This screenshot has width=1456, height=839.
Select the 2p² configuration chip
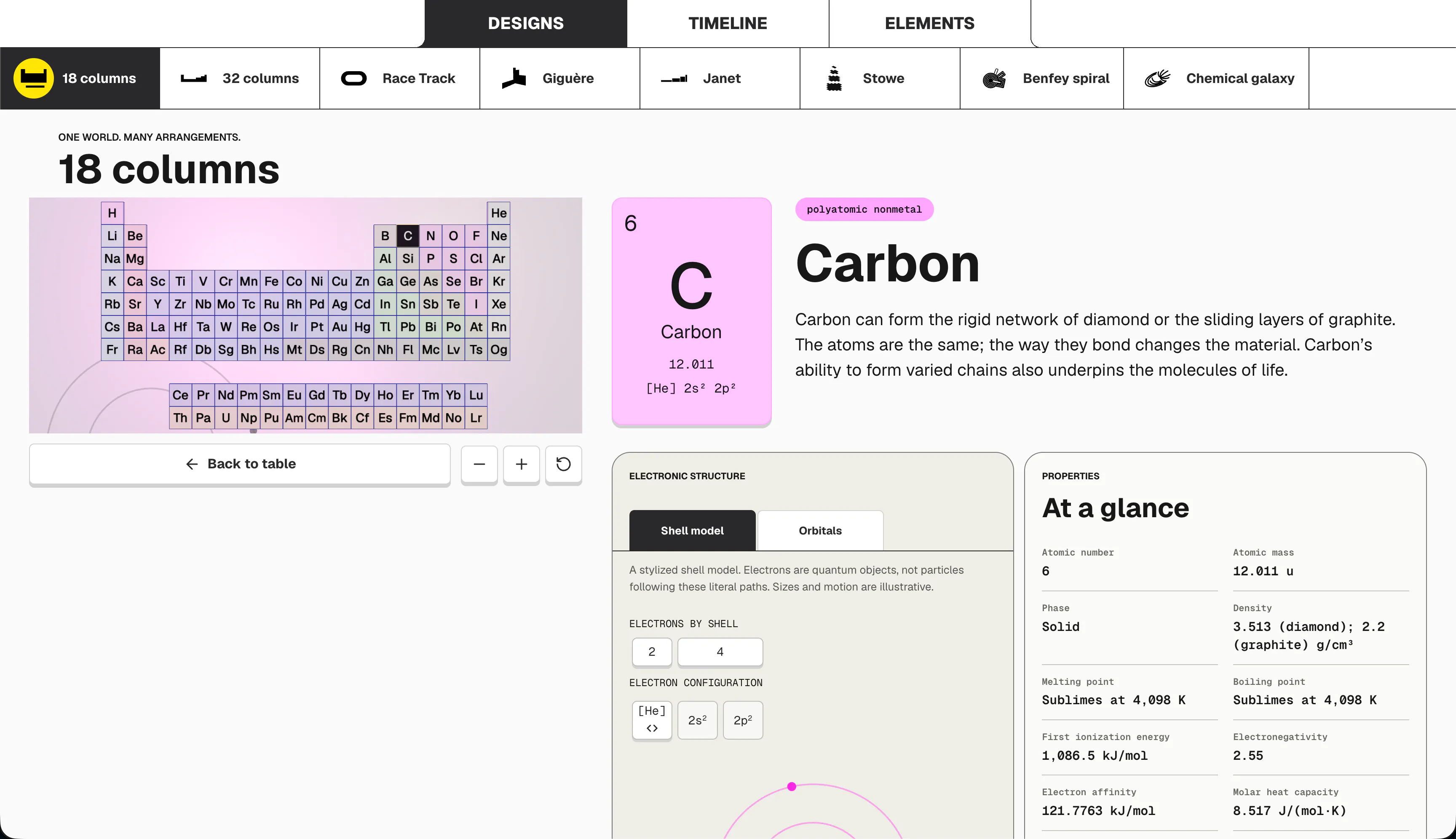point(743,720)
